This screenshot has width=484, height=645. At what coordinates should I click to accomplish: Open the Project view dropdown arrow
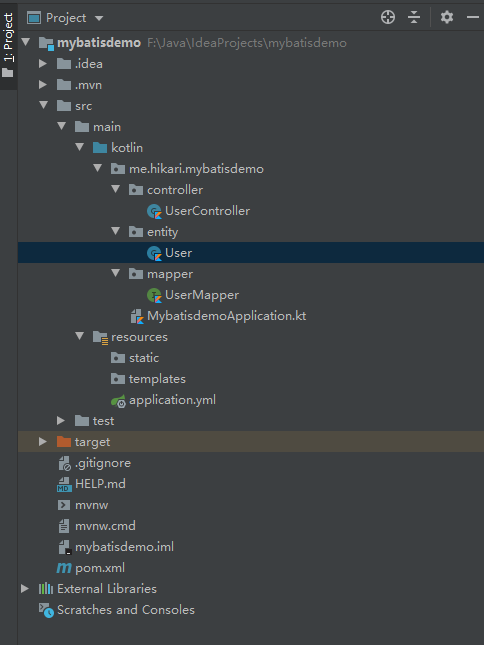99,18
